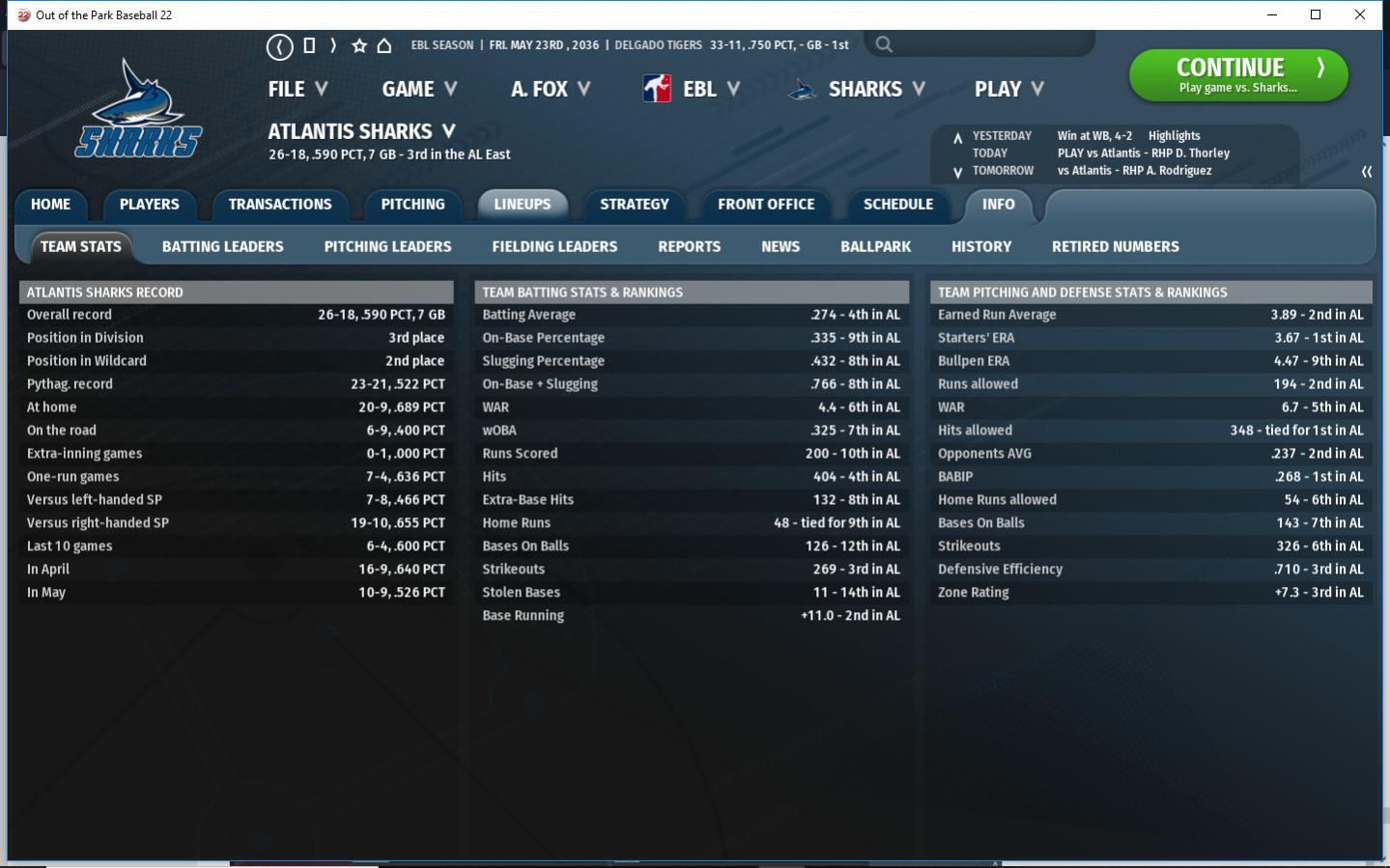Open yesterday's game Highlights link

point(1175,136)
